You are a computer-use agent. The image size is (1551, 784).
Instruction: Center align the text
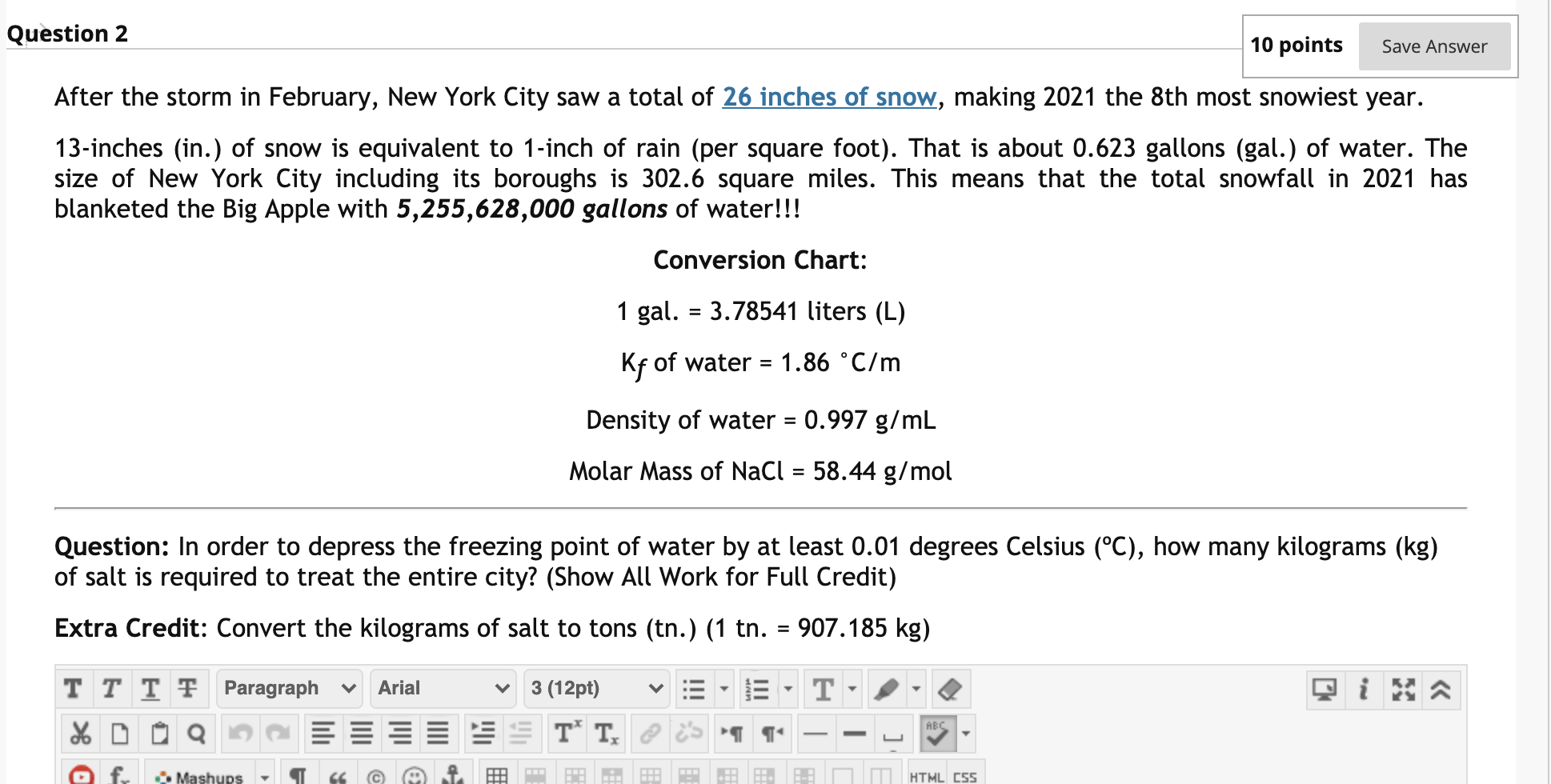(362, 733)
